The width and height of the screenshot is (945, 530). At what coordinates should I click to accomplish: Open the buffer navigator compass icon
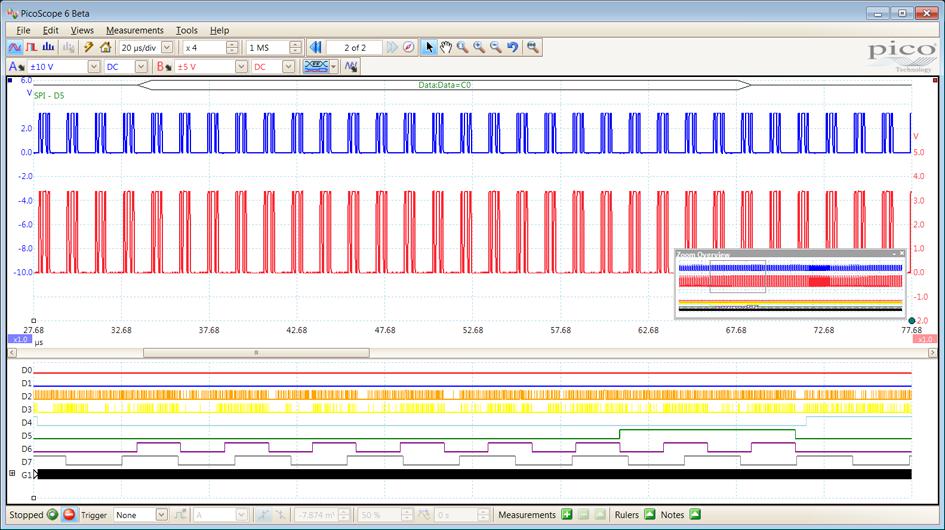tap(408, 47)
